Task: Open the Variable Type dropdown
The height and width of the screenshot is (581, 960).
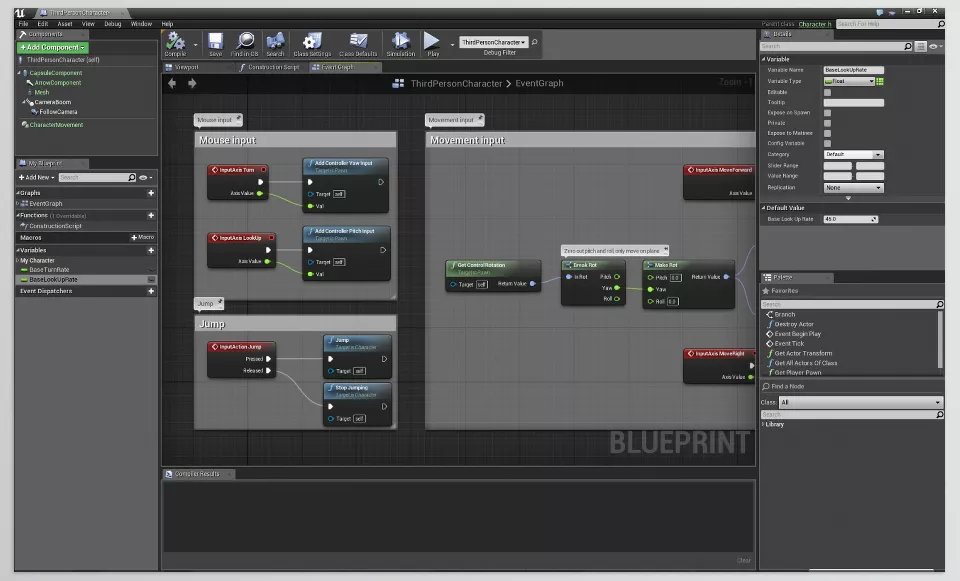Action: 849,81
